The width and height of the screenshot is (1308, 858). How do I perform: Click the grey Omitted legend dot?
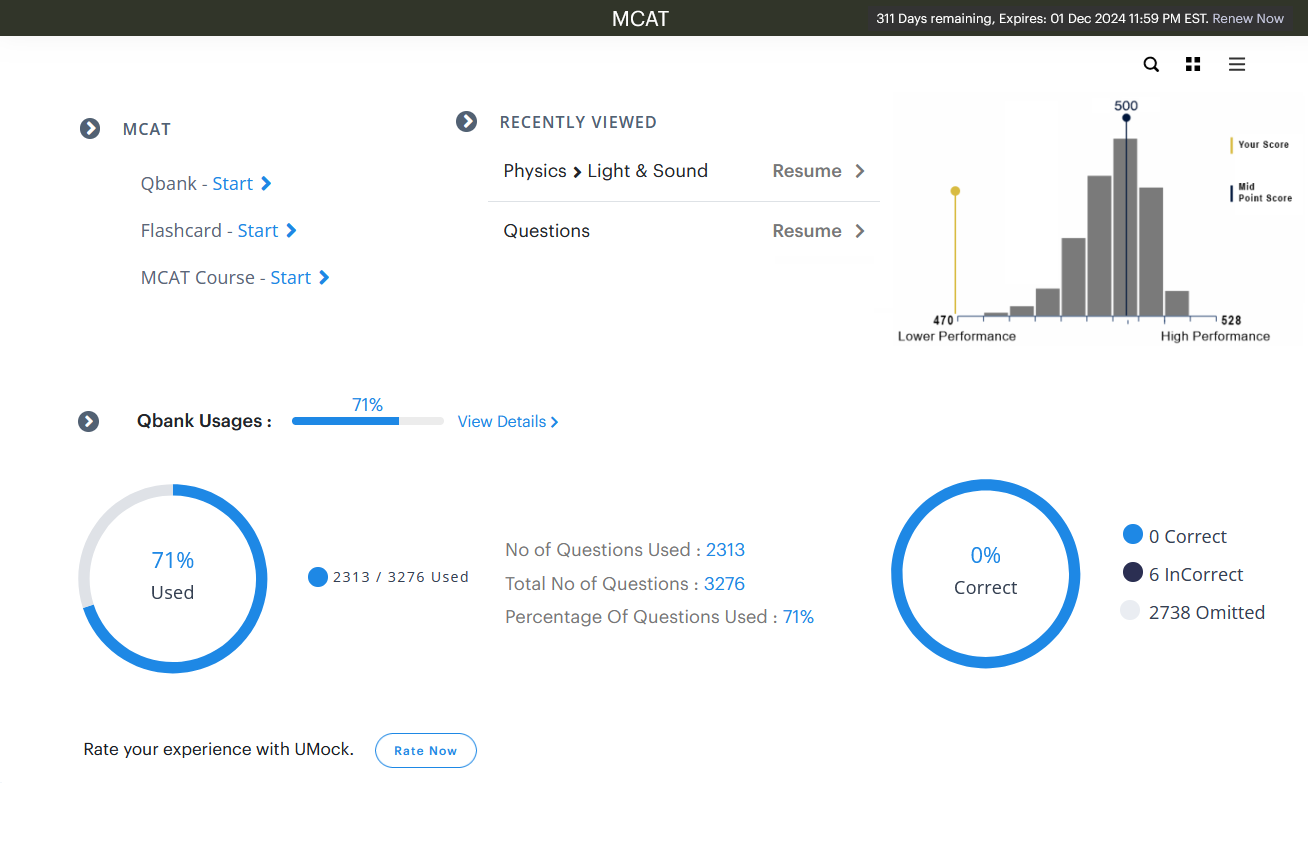tap(1130, 610)
